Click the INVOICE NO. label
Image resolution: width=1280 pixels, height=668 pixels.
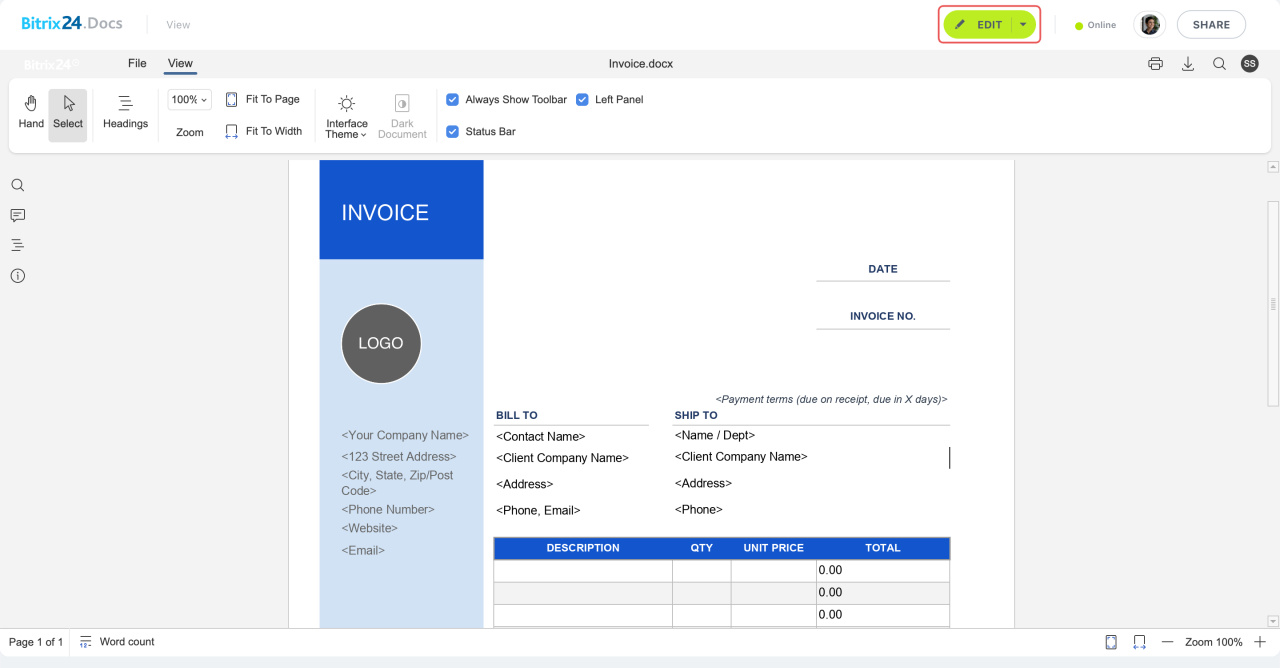[883, 316]
